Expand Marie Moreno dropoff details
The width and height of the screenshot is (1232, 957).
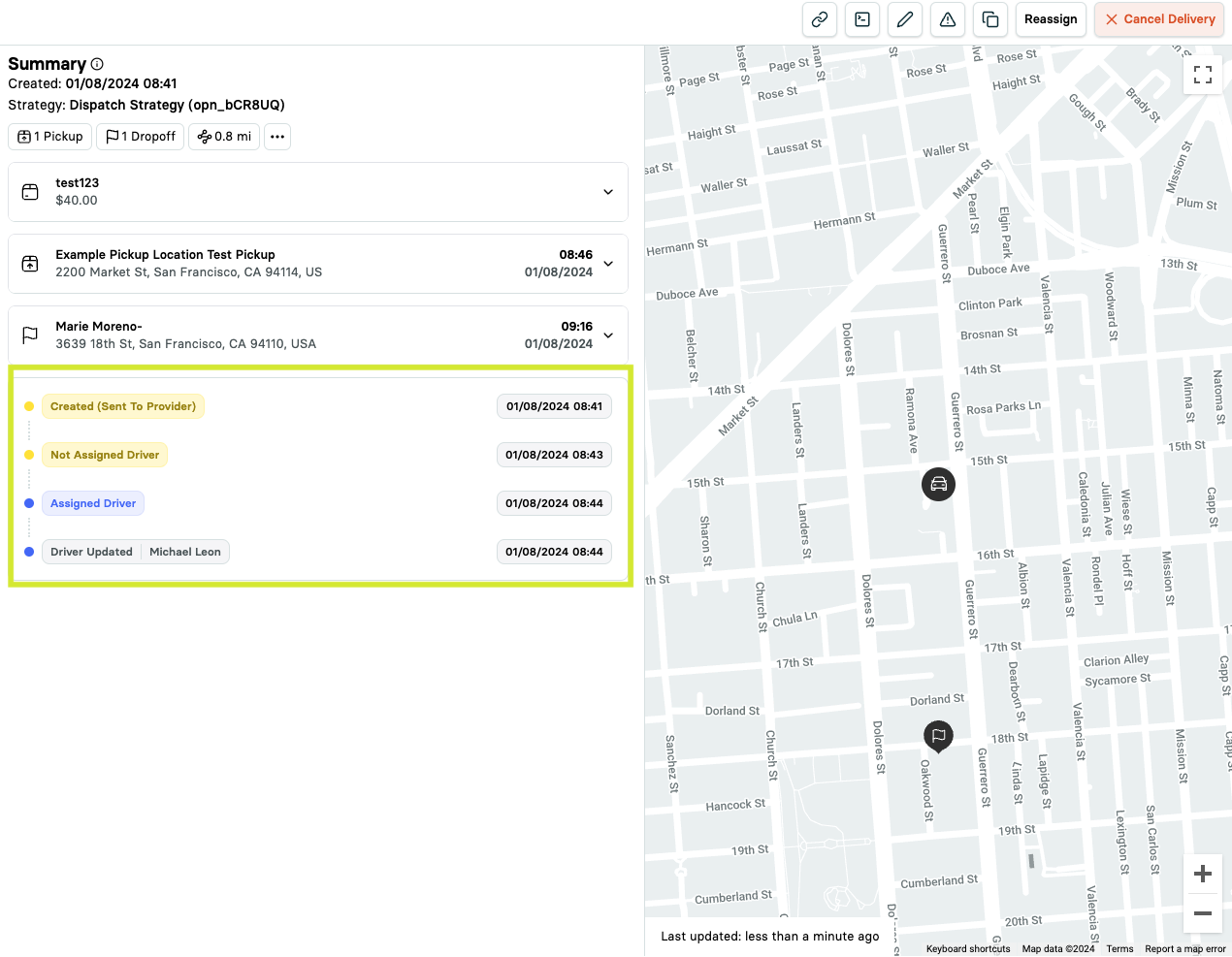point(608,335)
